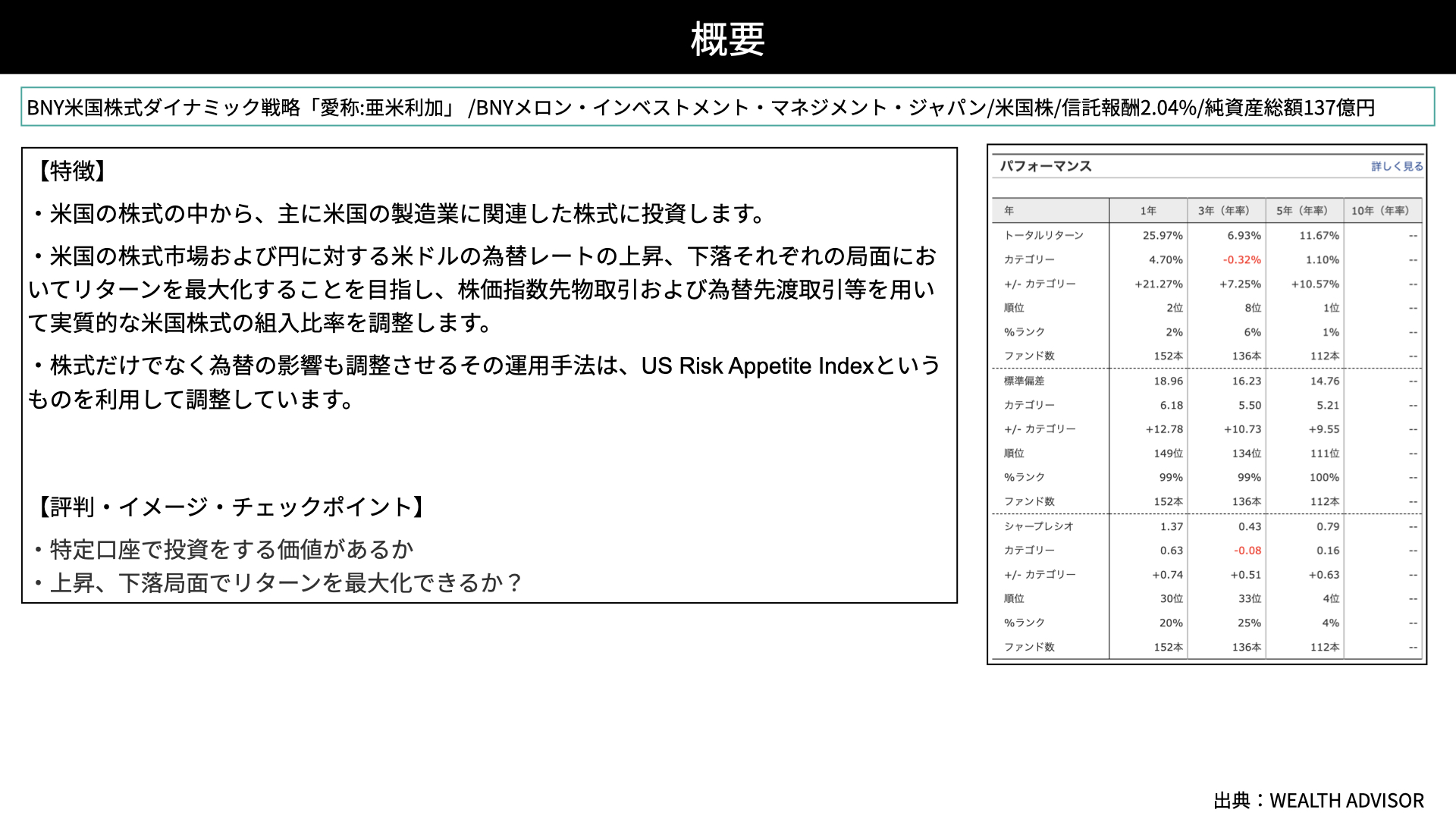Select the category difference +7.25%
The height and width of the screenshot is (819, 1456).
click(x=1240, y=284)
